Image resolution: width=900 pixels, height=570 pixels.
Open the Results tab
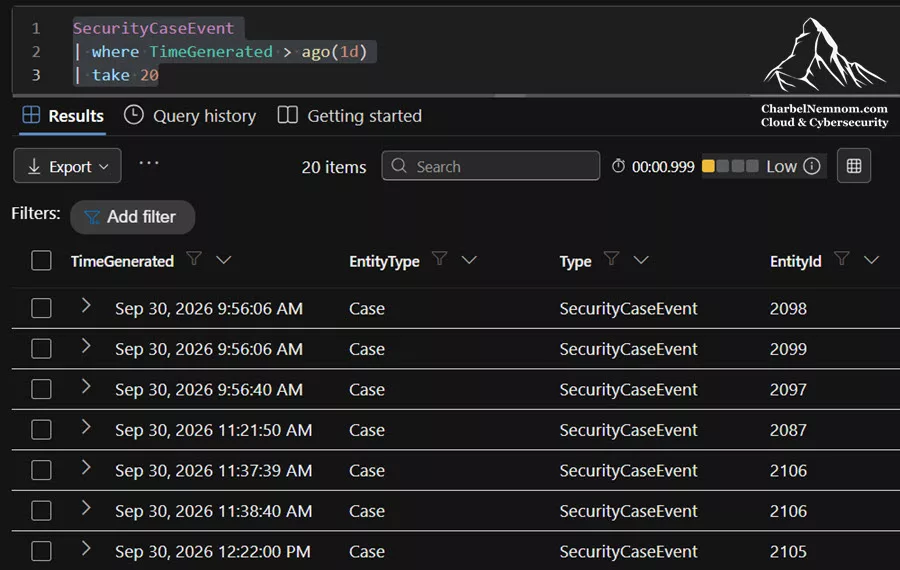pyautogui.click(x=63, y=116)
